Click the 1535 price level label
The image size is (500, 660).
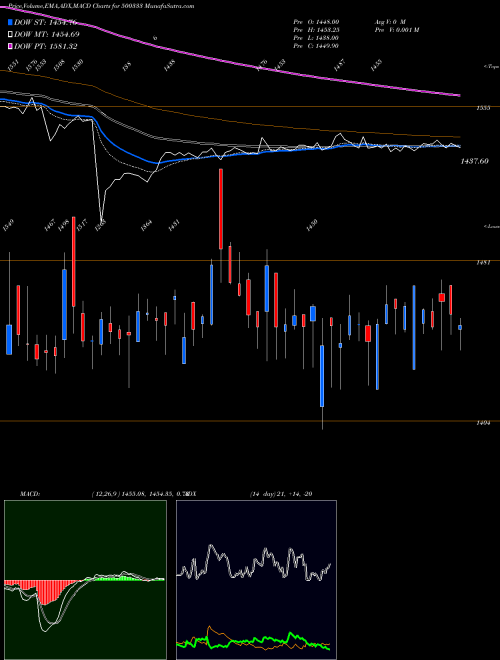tap(483, 108)
